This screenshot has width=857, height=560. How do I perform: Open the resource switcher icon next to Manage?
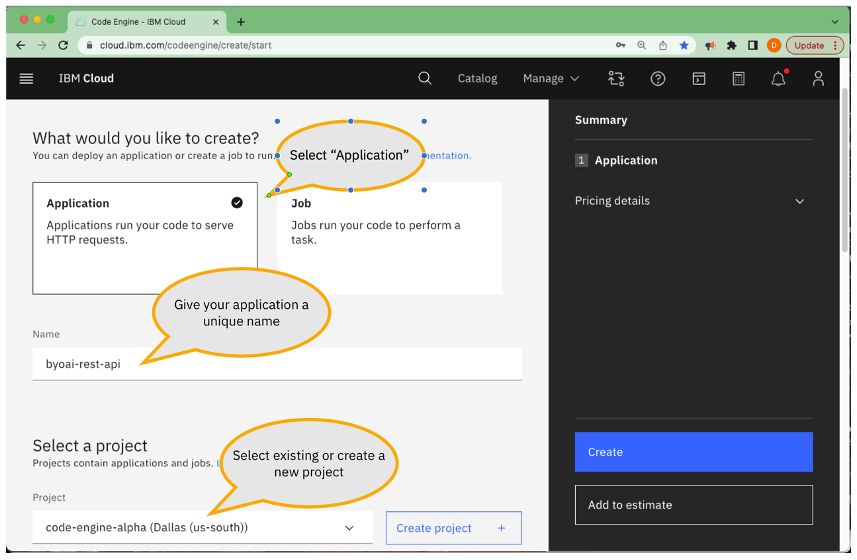click(x=617, y=79)
